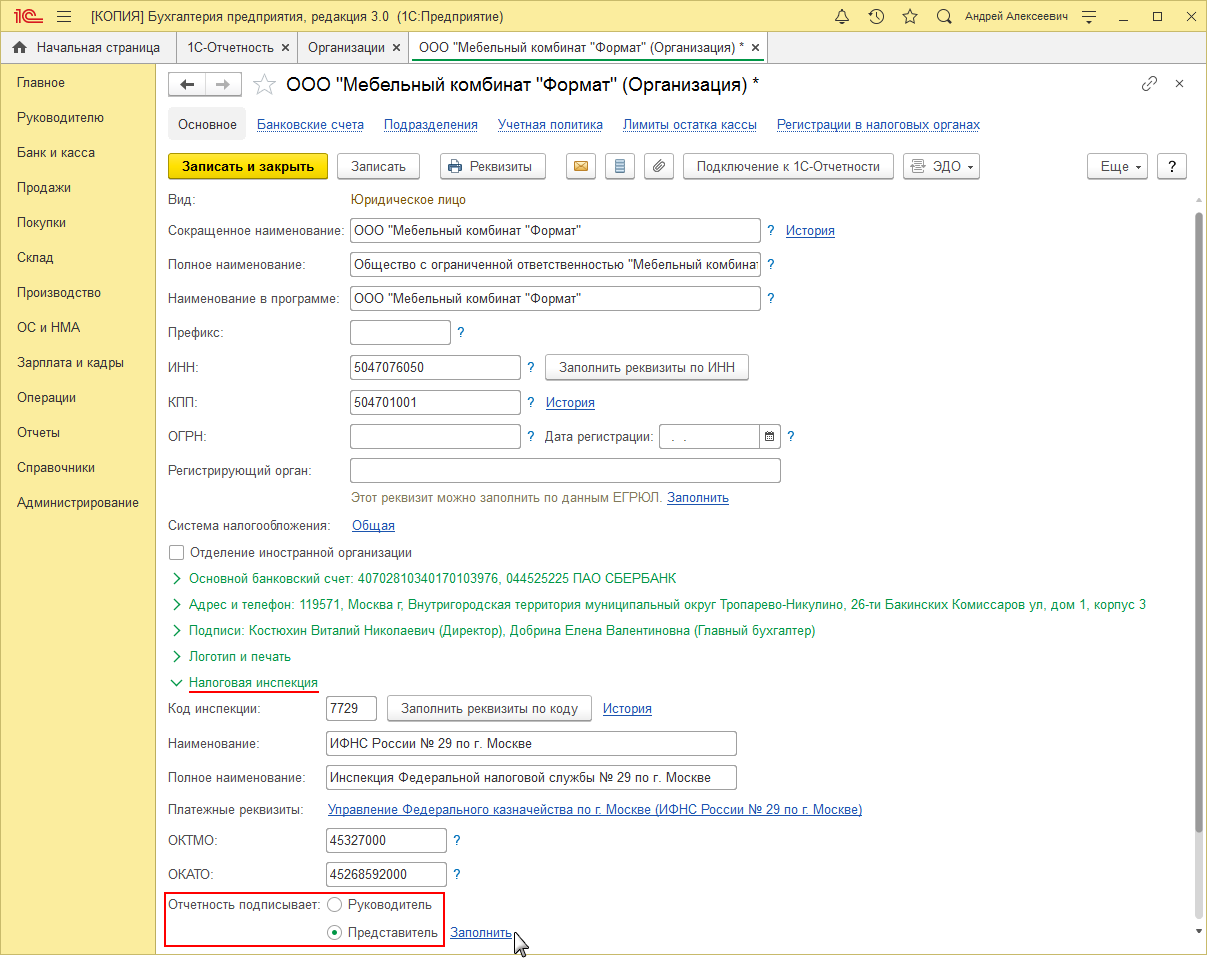The height and width of the screenshot is (958, 1207).
Task: Click the Записать и закрыть button
Action: click(248, 167)
